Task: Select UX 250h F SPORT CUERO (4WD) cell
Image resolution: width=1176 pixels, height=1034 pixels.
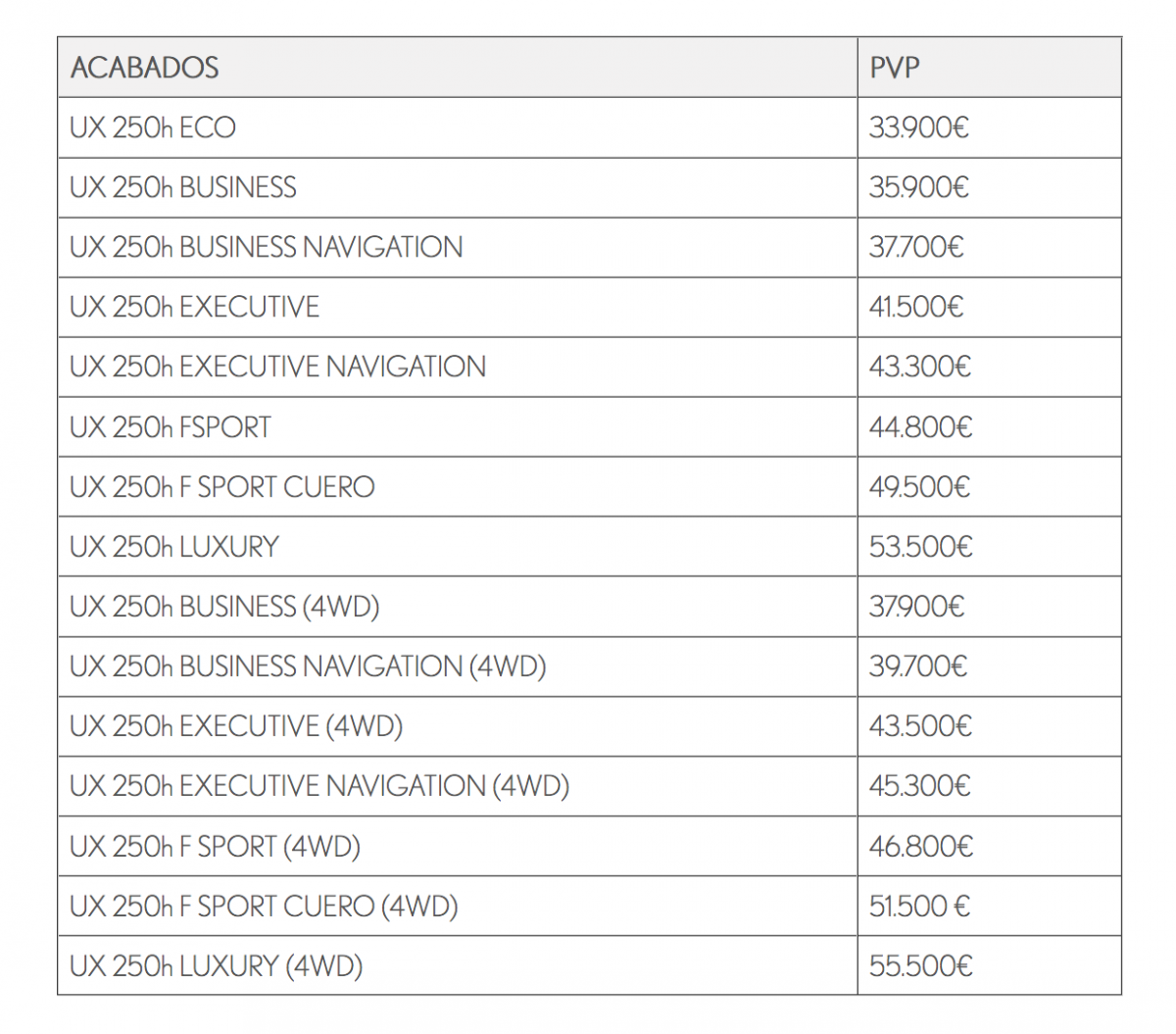Action: point(264,907)
